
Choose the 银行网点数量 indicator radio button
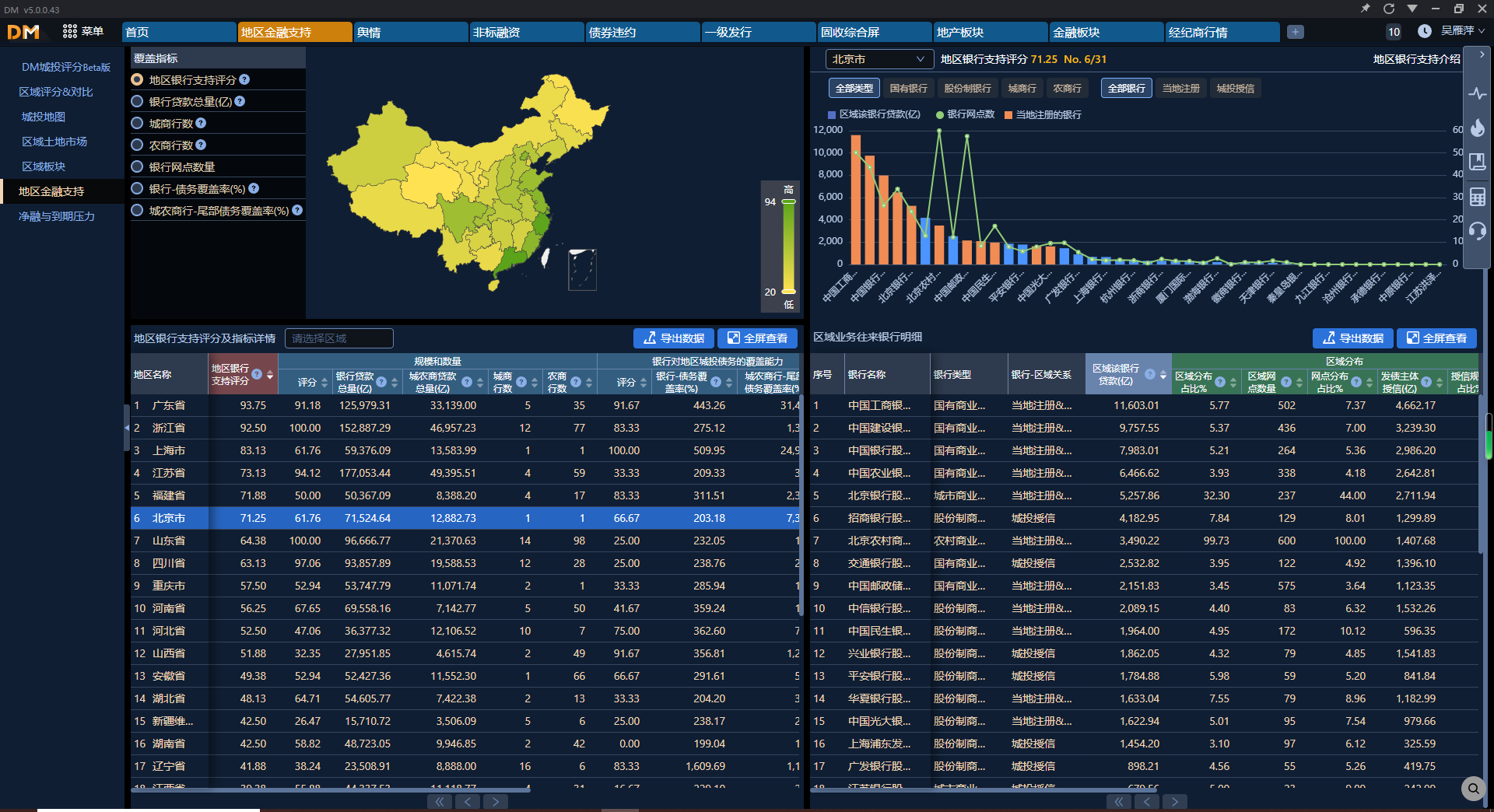click(138, 166)
